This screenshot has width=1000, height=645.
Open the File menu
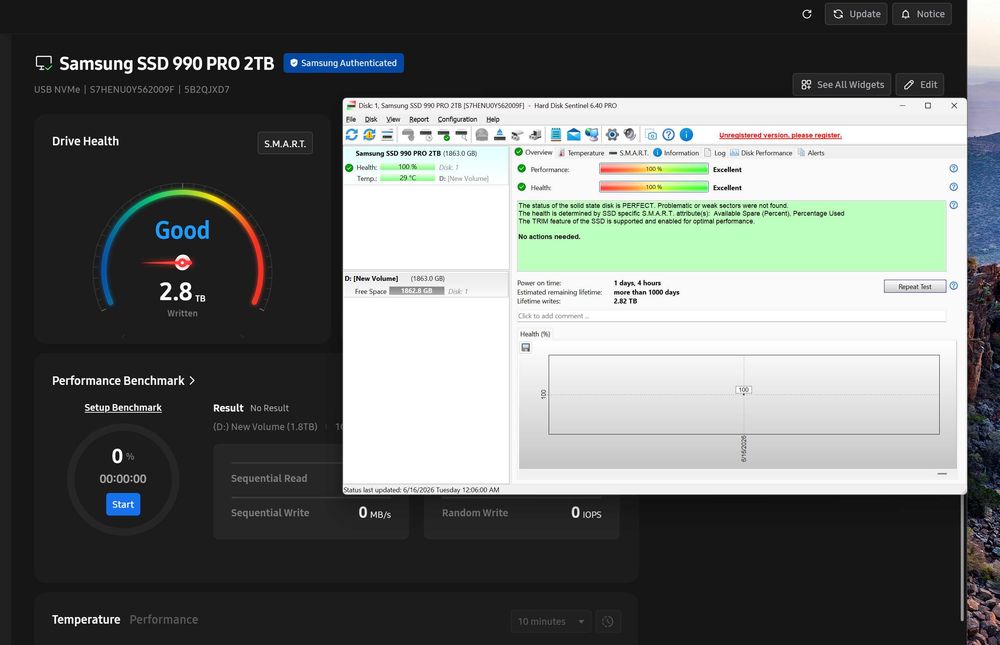(x=351, y=119)
